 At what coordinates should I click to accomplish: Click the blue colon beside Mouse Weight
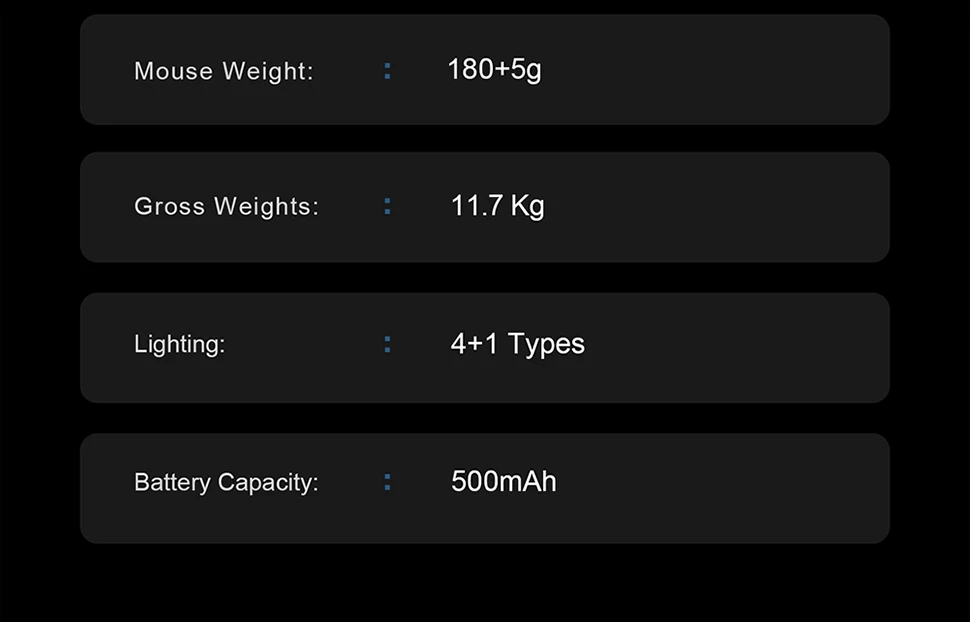coord(387,71)
